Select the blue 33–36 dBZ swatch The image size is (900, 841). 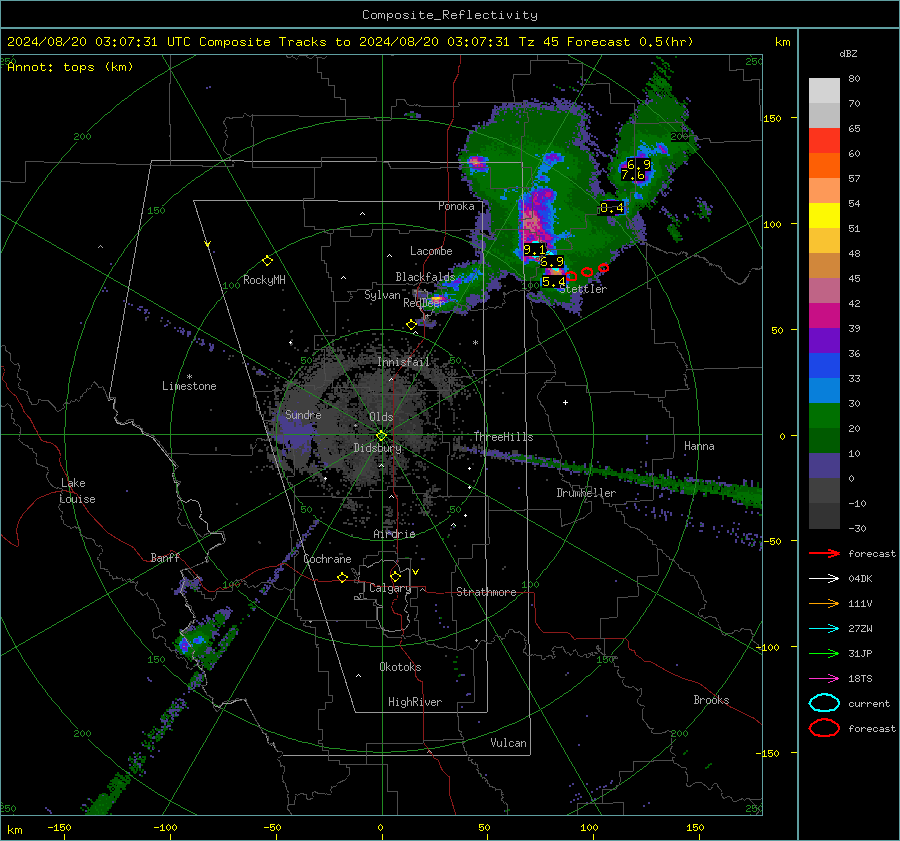[824, 366]
